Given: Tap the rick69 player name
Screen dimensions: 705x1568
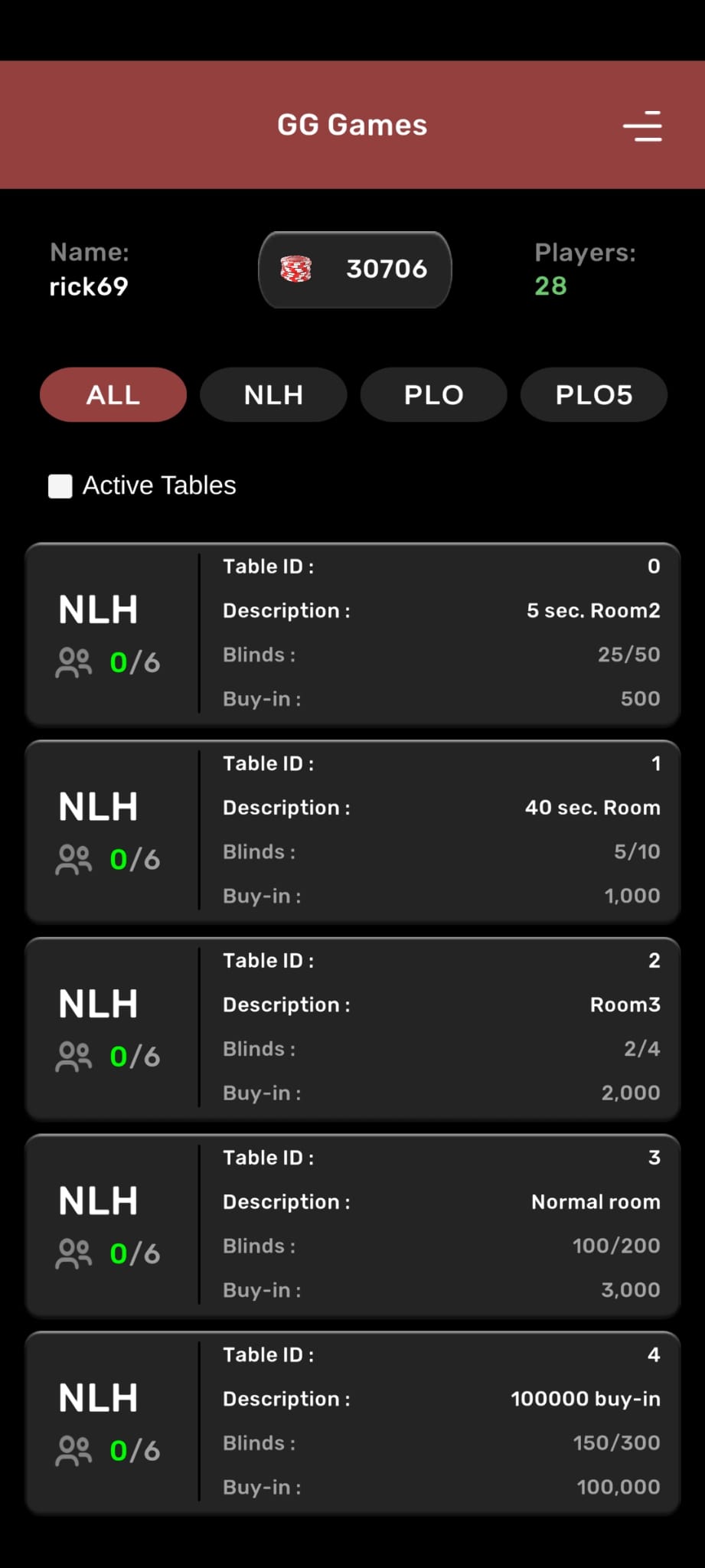Looking at the screenshot, I should point(89,286).
